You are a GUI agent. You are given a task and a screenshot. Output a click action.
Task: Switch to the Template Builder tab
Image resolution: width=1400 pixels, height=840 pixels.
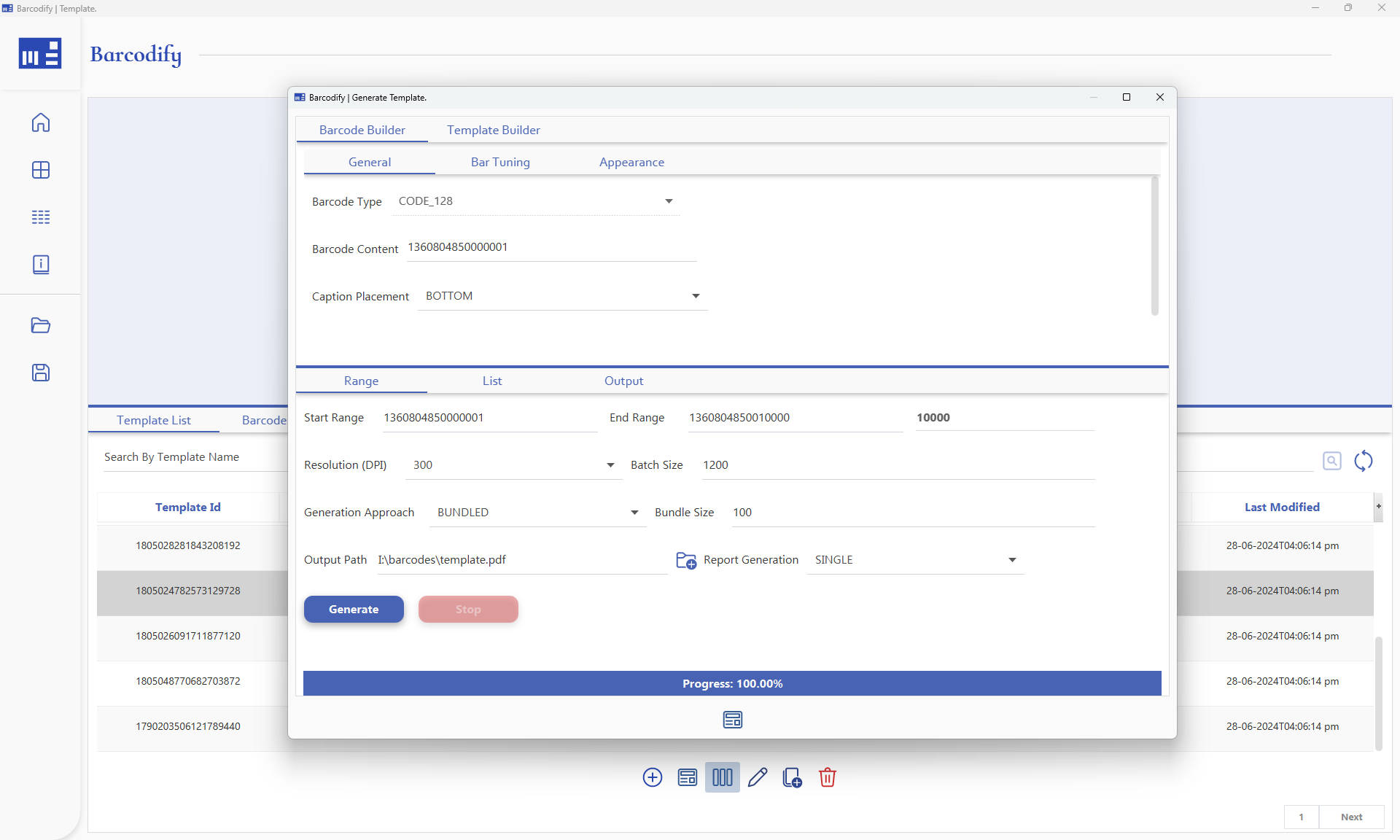point(494,130)
